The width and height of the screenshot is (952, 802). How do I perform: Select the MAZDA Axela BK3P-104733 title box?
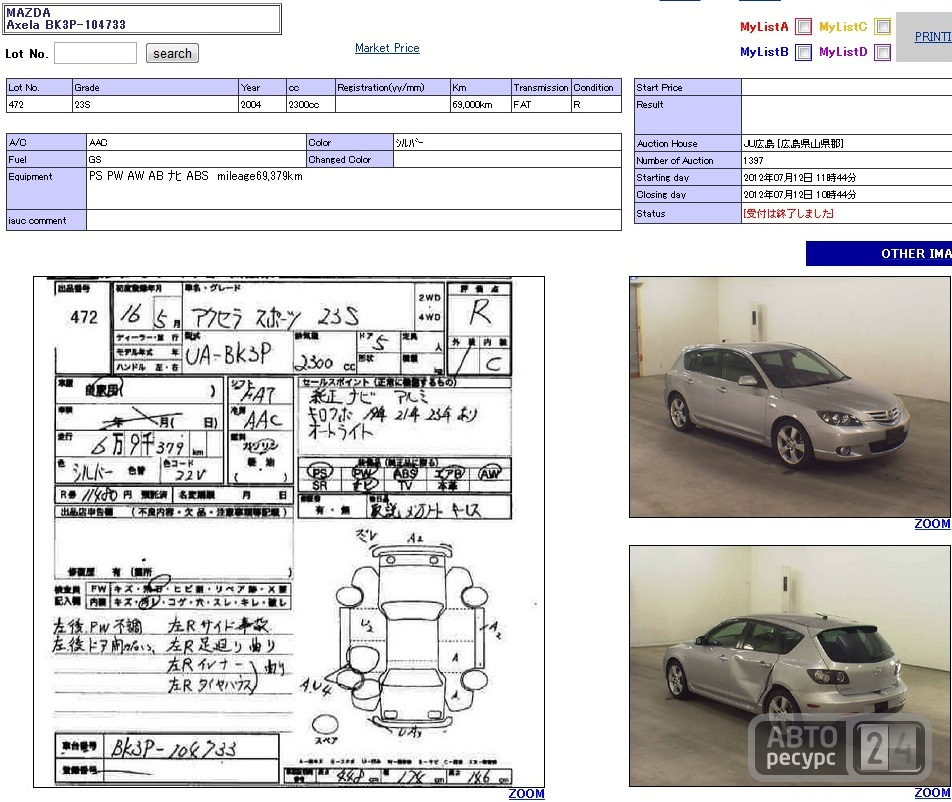click(x=143, y=19)
